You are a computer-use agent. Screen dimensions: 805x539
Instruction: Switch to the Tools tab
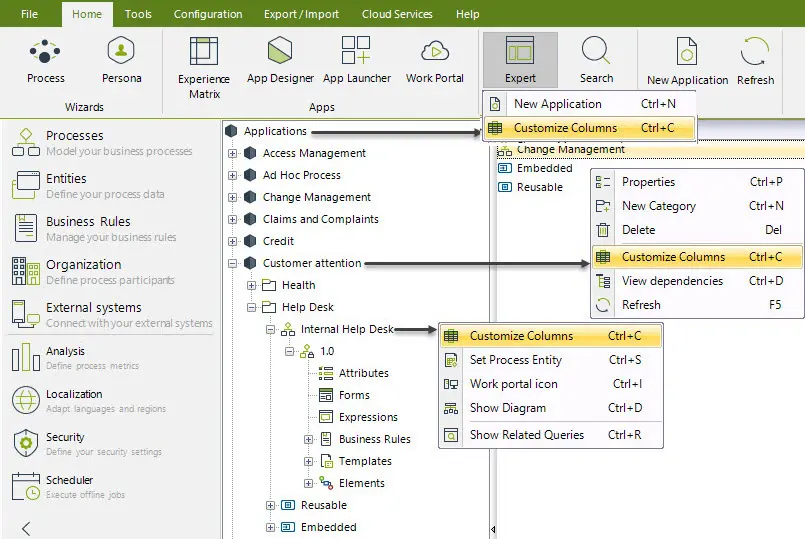138,14
